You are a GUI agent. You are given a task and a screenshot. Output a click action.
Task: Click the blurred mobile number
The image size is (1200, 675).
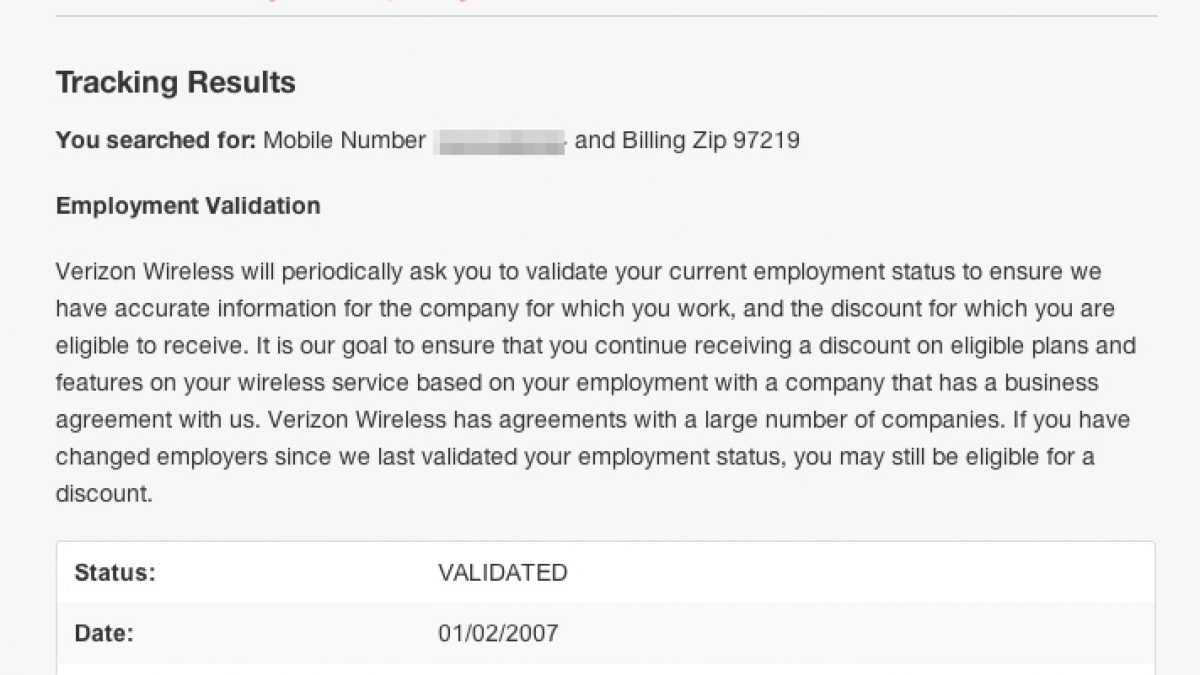(500, 141)
